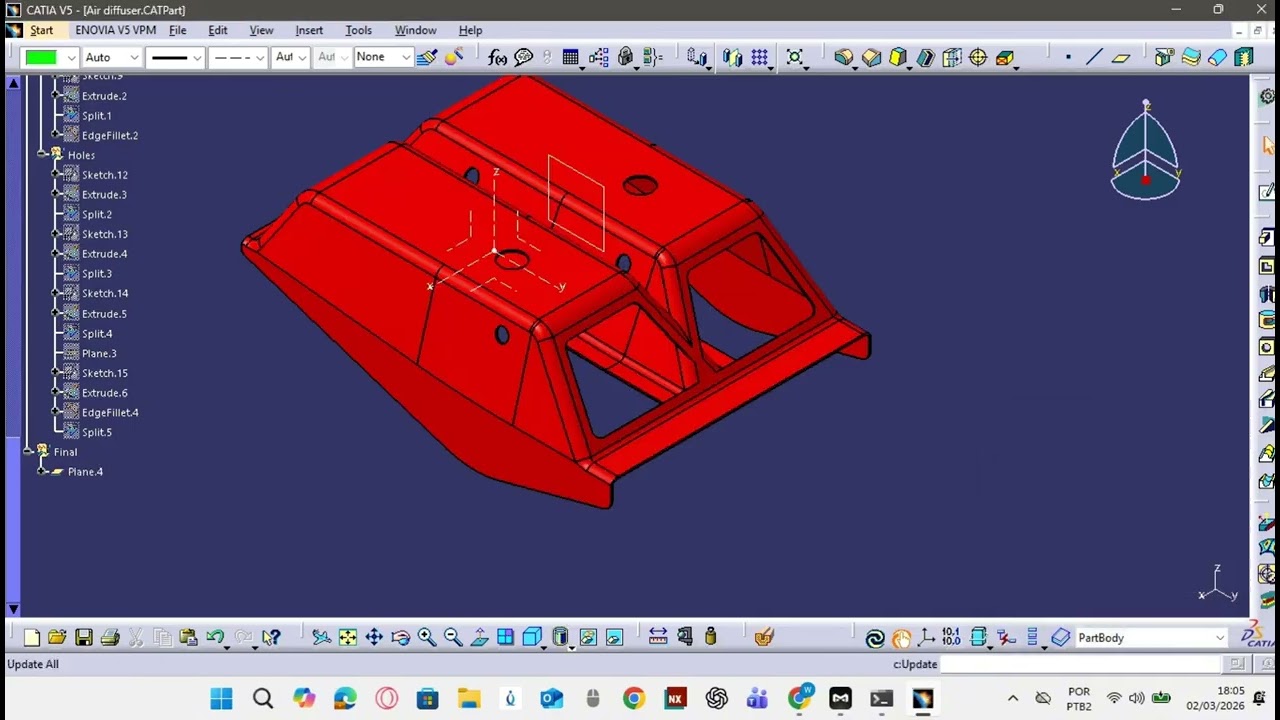Open Windows Search on taskbar

pos(263,698)
